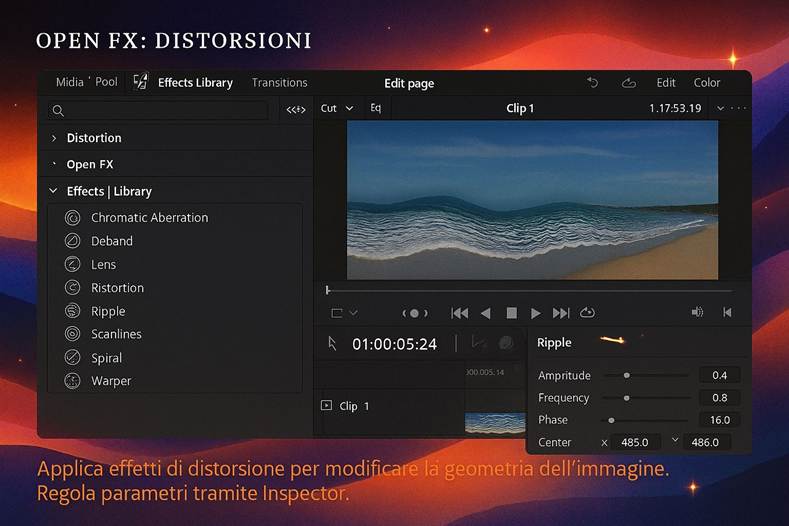Screen dimensions: 789x526
Task: Click the Amplitude value 0.4 field
Action: 720,375
